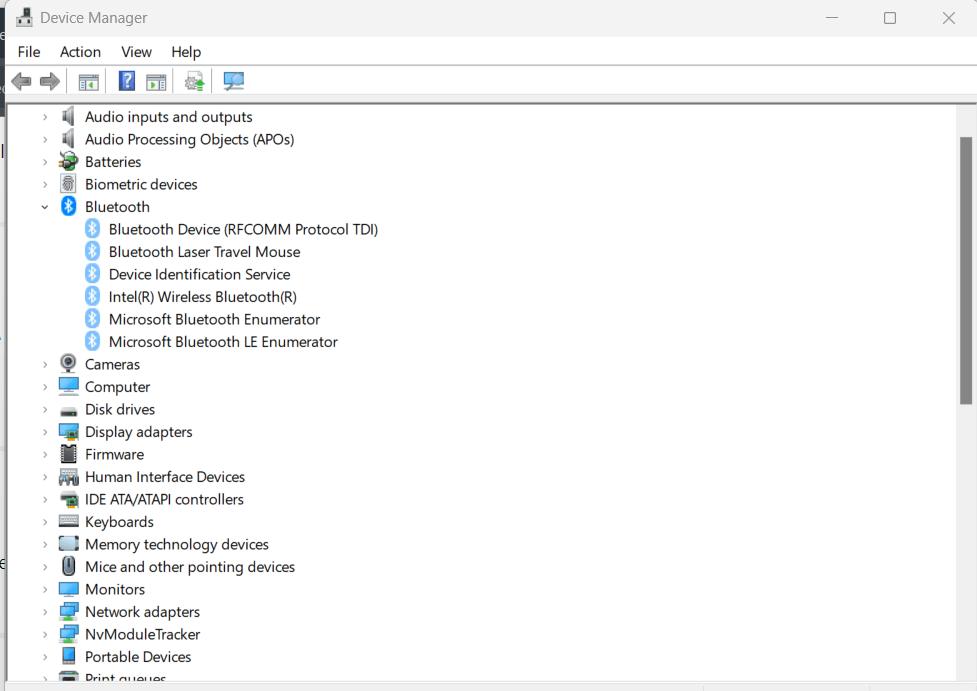Click the Memory technology devices icon
977x691 pixels.
coord(69,543)
